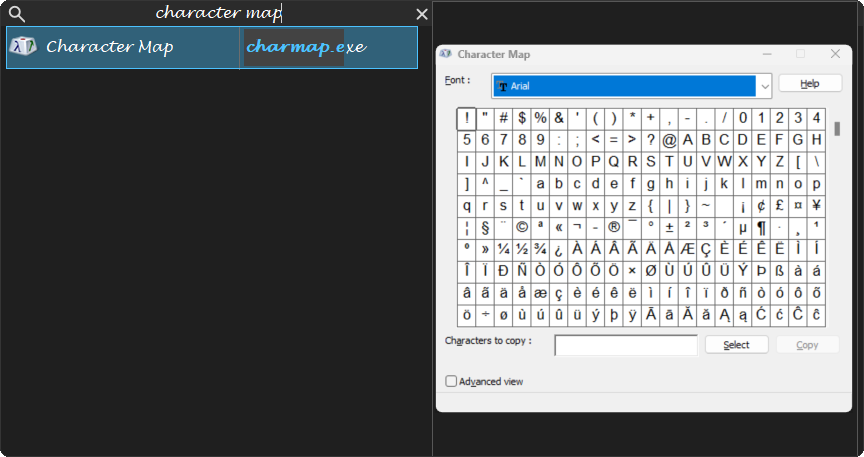Select the backslash character
Screen dimensions: 864x457
click(817, 162)
